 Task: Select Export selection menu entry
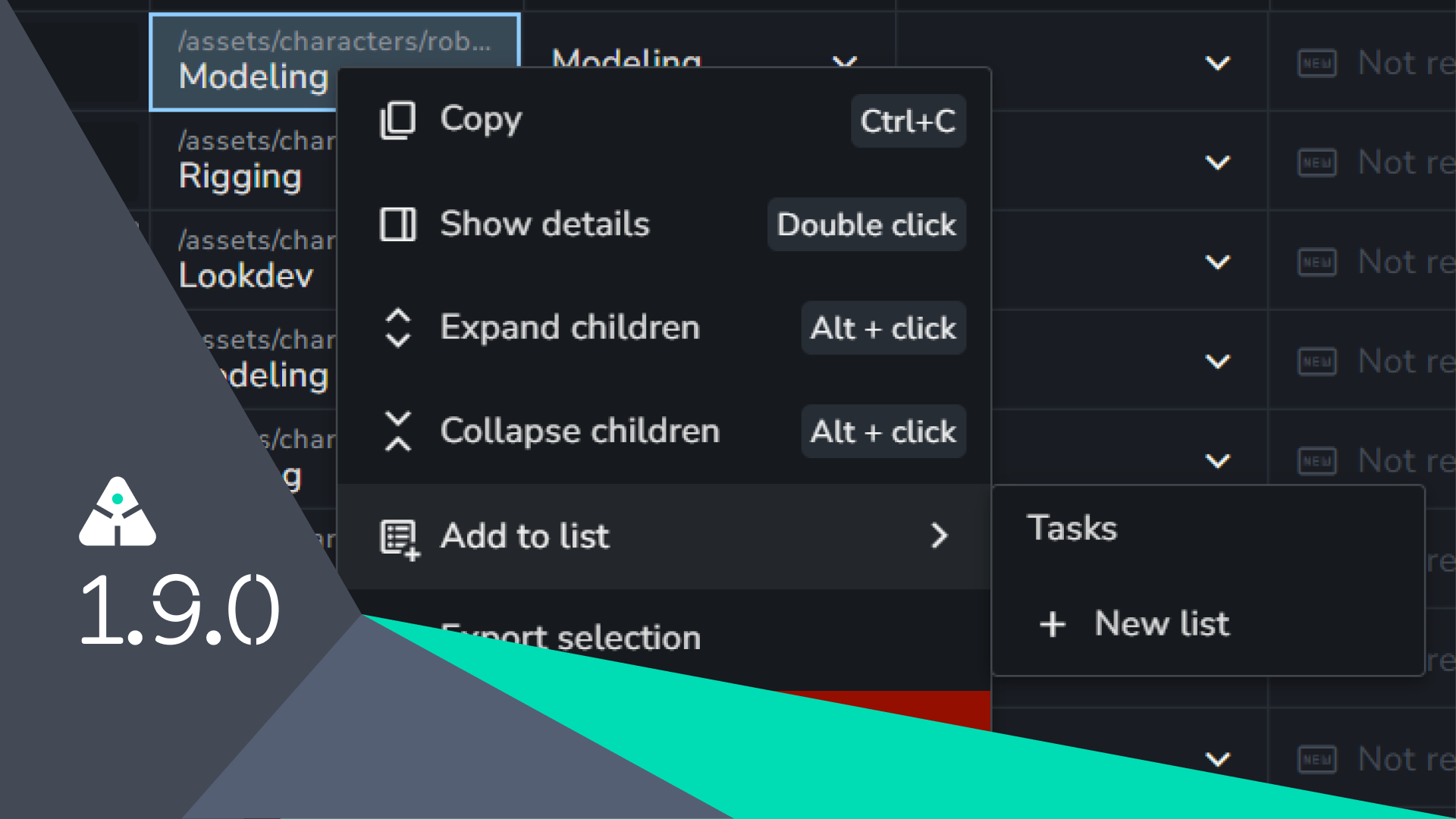pyautogui.click(x=570, y=639)
